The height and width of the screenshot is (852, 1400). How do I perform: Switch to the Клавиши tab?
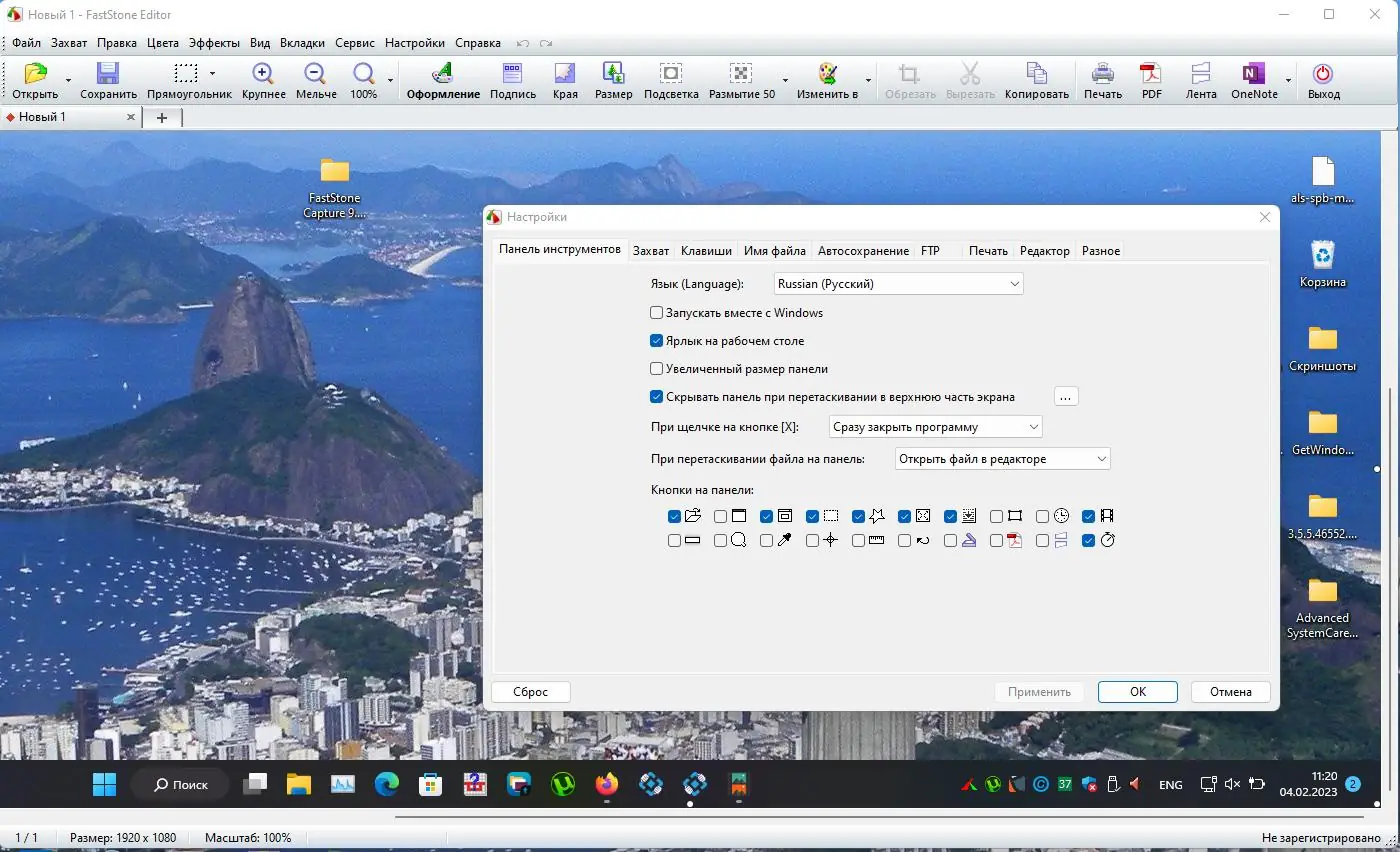click(x=706, y=251)
